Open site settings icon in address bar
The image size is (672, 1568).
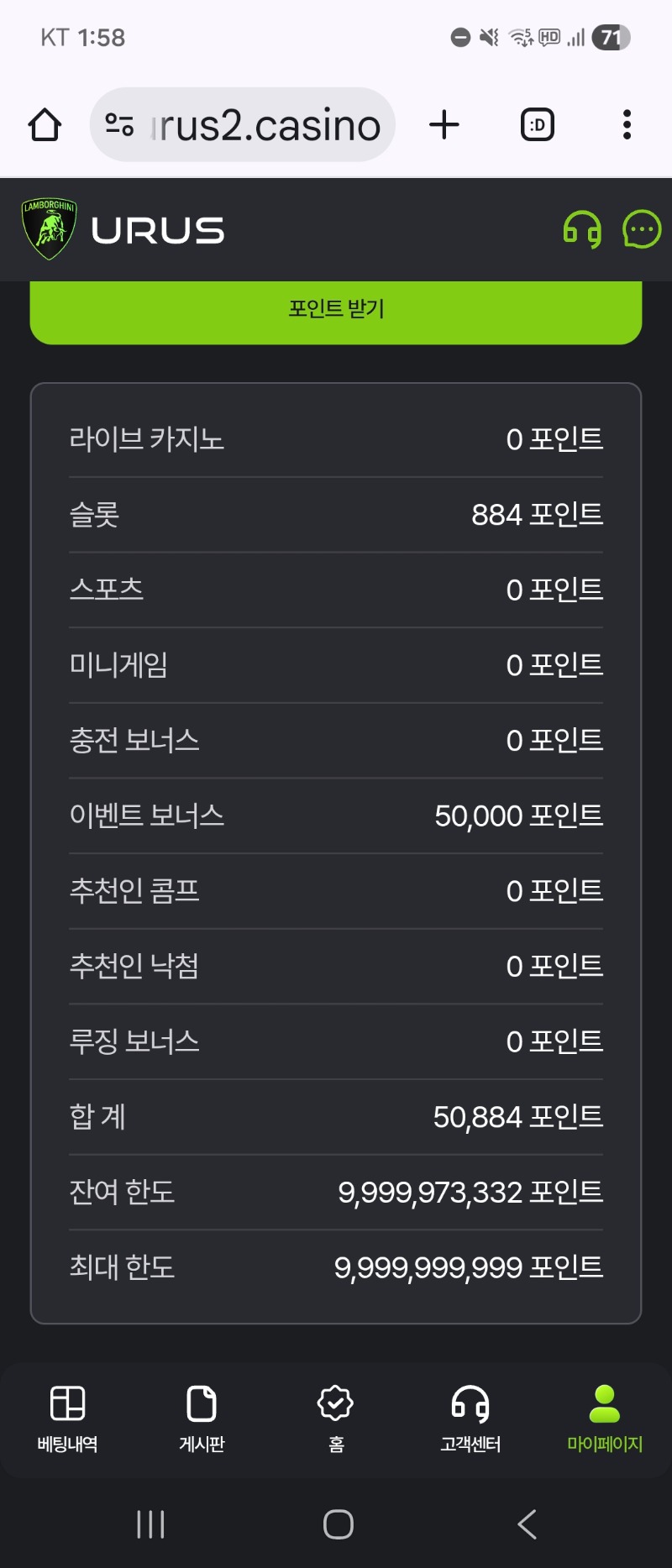119,125
